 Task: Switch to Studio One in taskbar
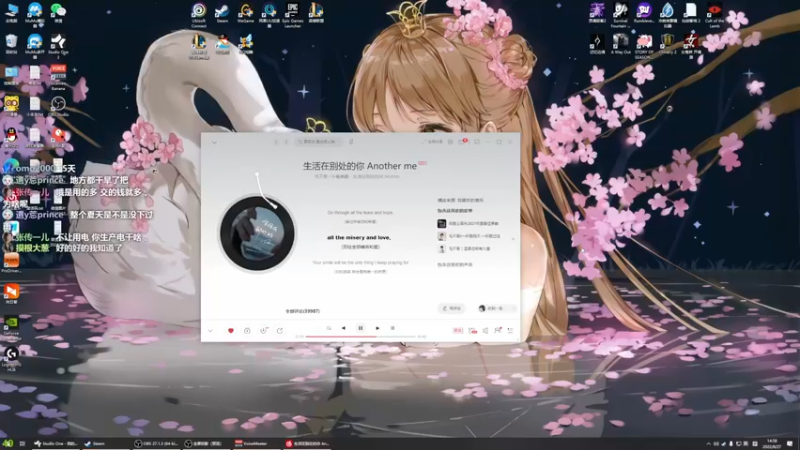point(55,444)
